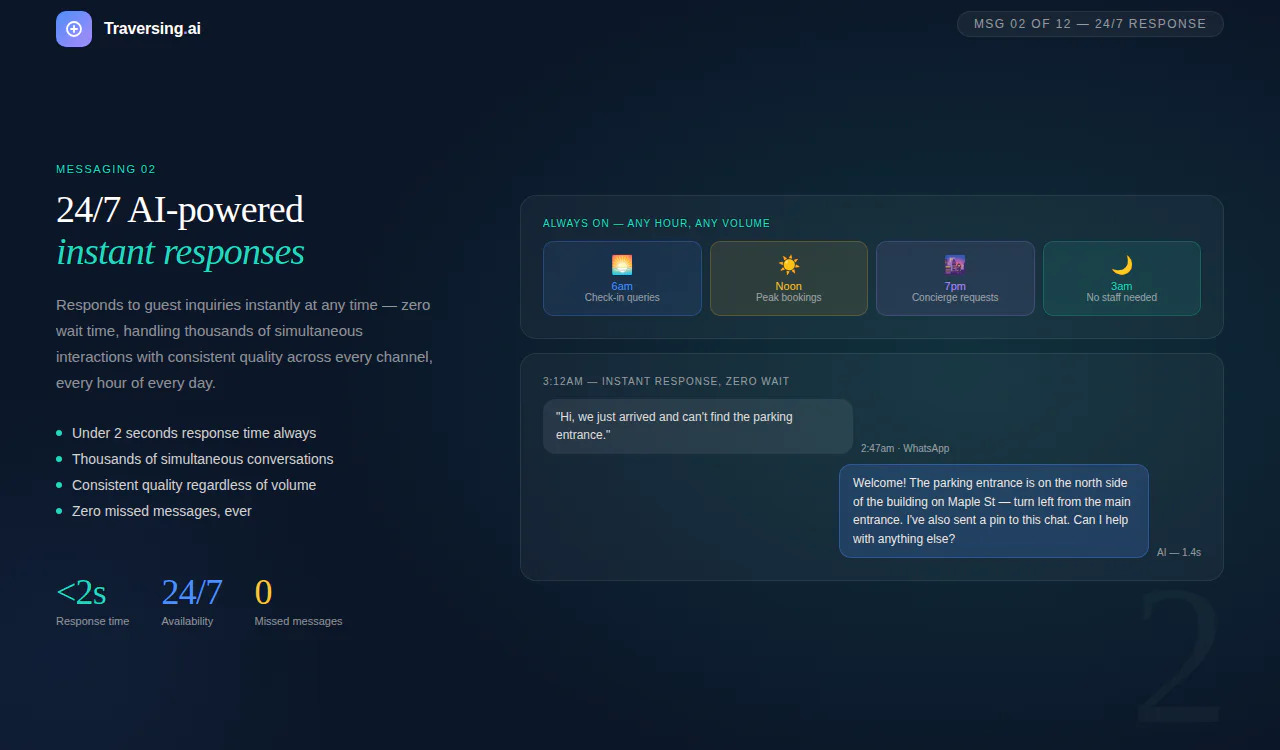
Task: Select the 7pm Concierge requests label
Action: click(955, 292)
